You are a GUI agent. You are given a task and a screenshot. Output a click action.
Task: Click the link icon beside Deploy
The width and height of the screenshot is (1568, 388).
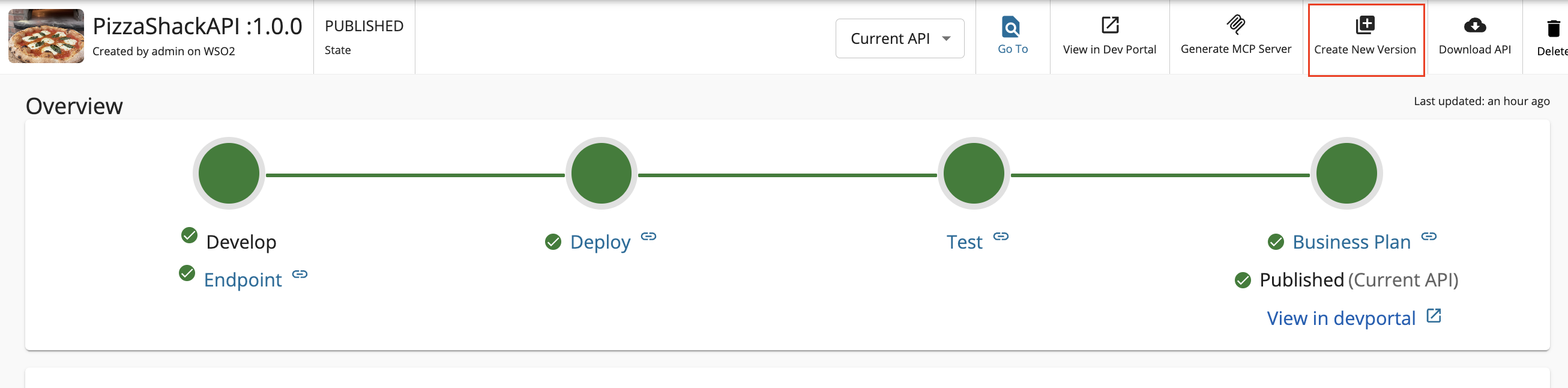click(648, 236)
